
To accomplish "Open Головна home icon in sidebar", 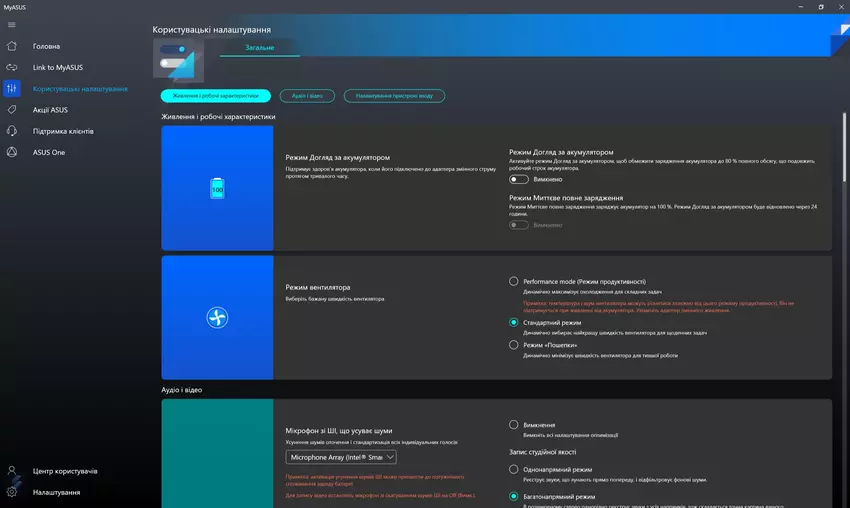I will (x=12, y=46).
